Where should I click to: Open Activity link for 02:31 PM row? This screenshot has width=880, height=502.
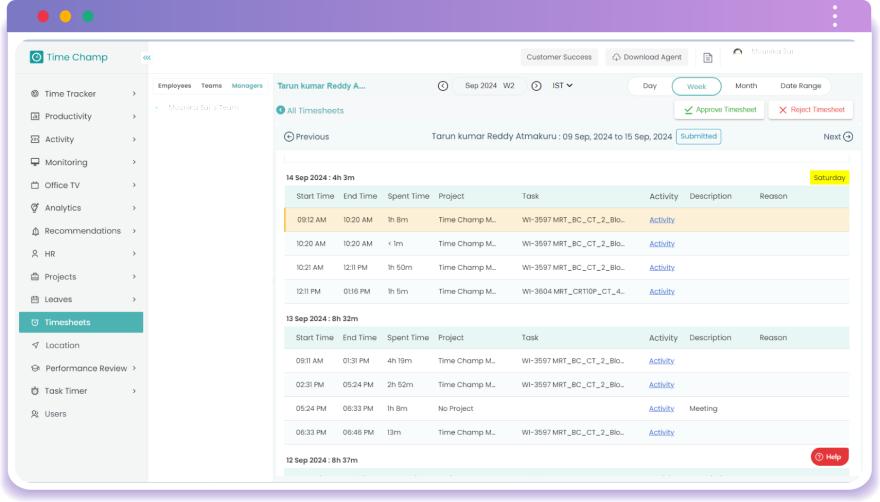point(661,385)
